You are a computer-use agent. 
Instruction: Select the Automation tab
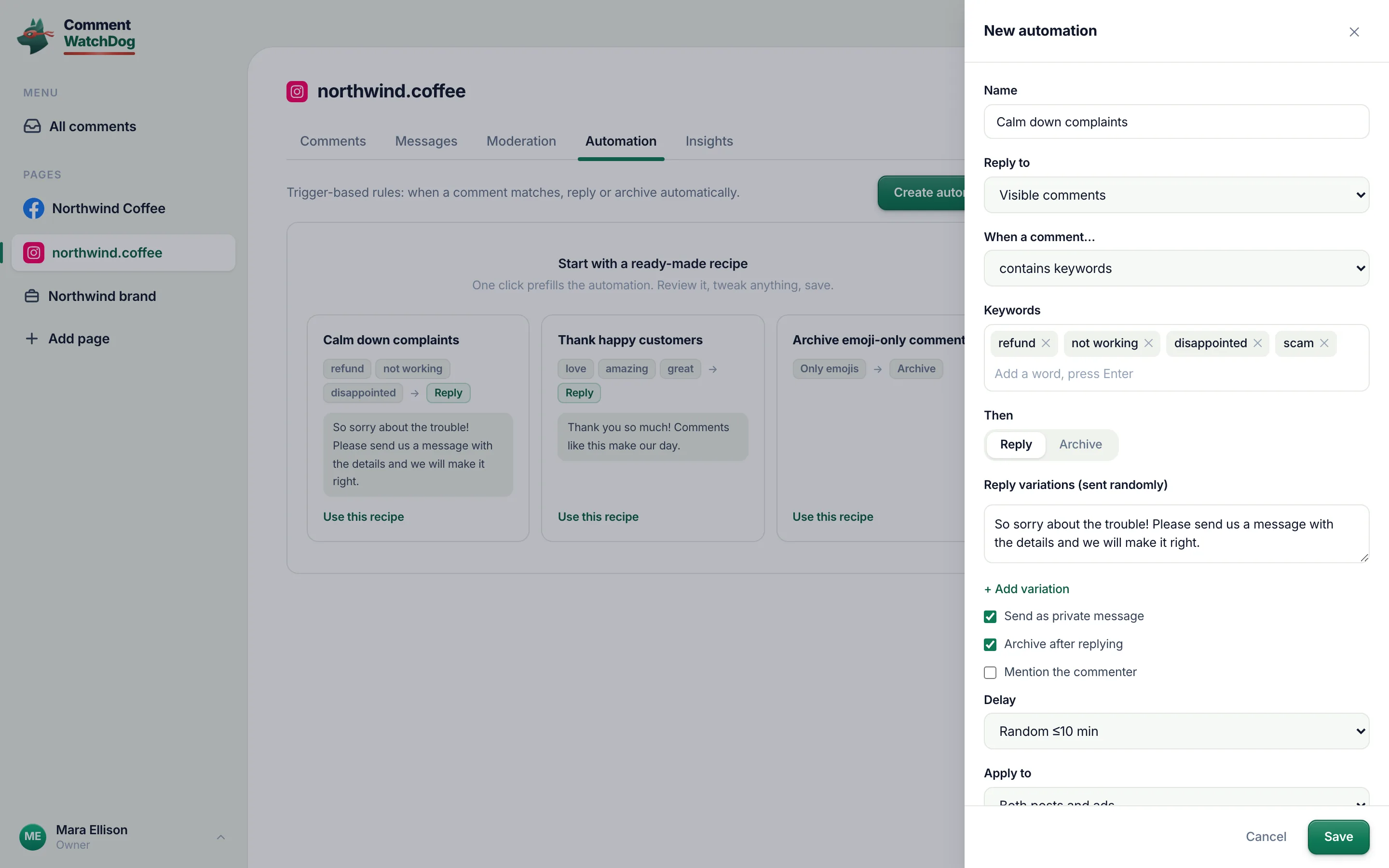(x=620, y=141)
